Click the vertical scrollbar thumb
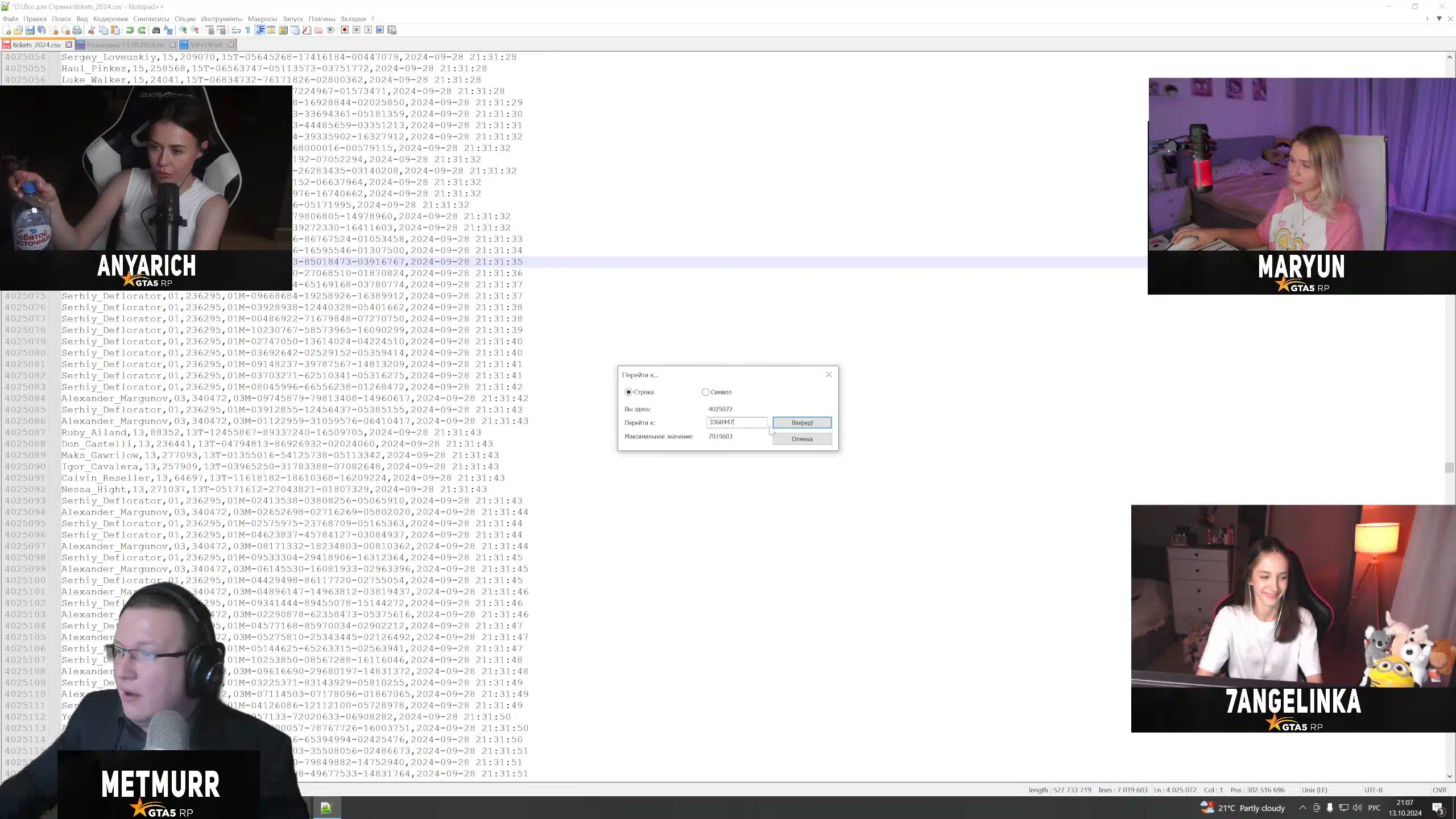Viewport: 1456px width, 819px height. tap(1449, 468)
